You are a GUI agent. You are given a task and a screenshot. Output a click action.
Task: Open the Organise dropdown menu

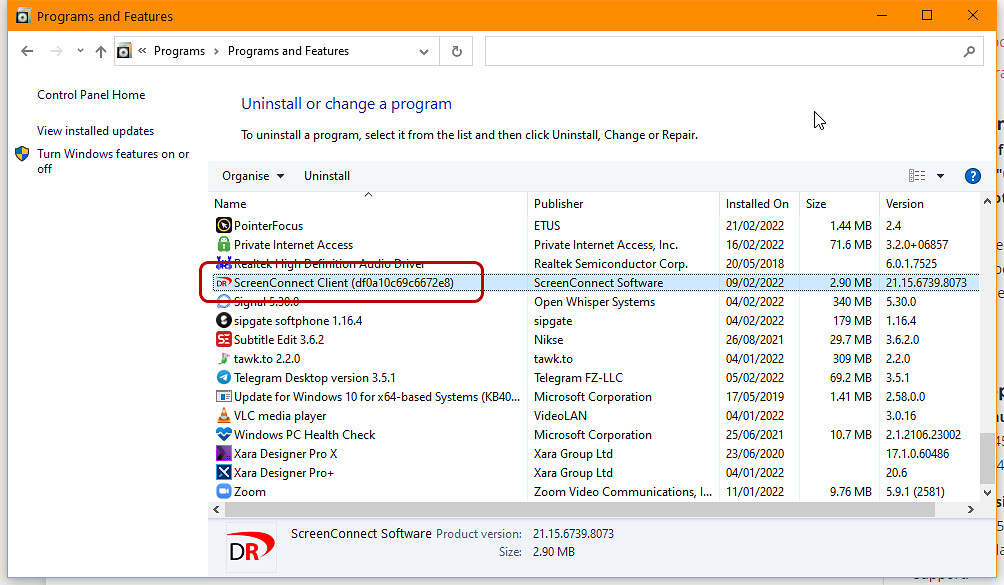click(253, 176)
